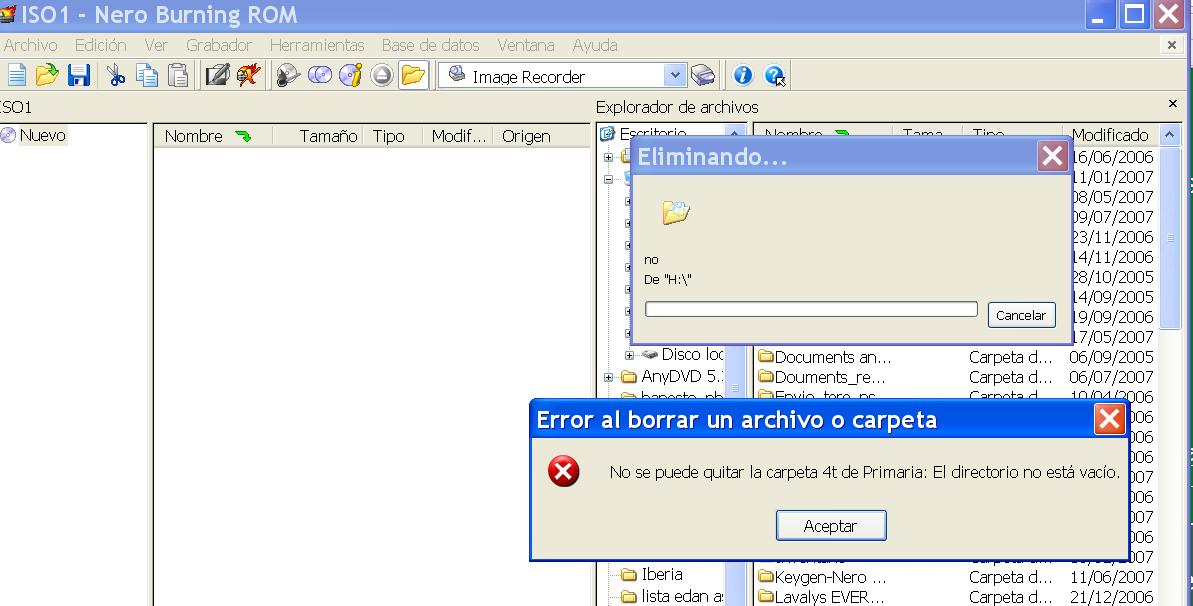Sort ISO1 list by Nombre column
The image size is (1193, 606).
pyautogui.click(x=212, y=136)
